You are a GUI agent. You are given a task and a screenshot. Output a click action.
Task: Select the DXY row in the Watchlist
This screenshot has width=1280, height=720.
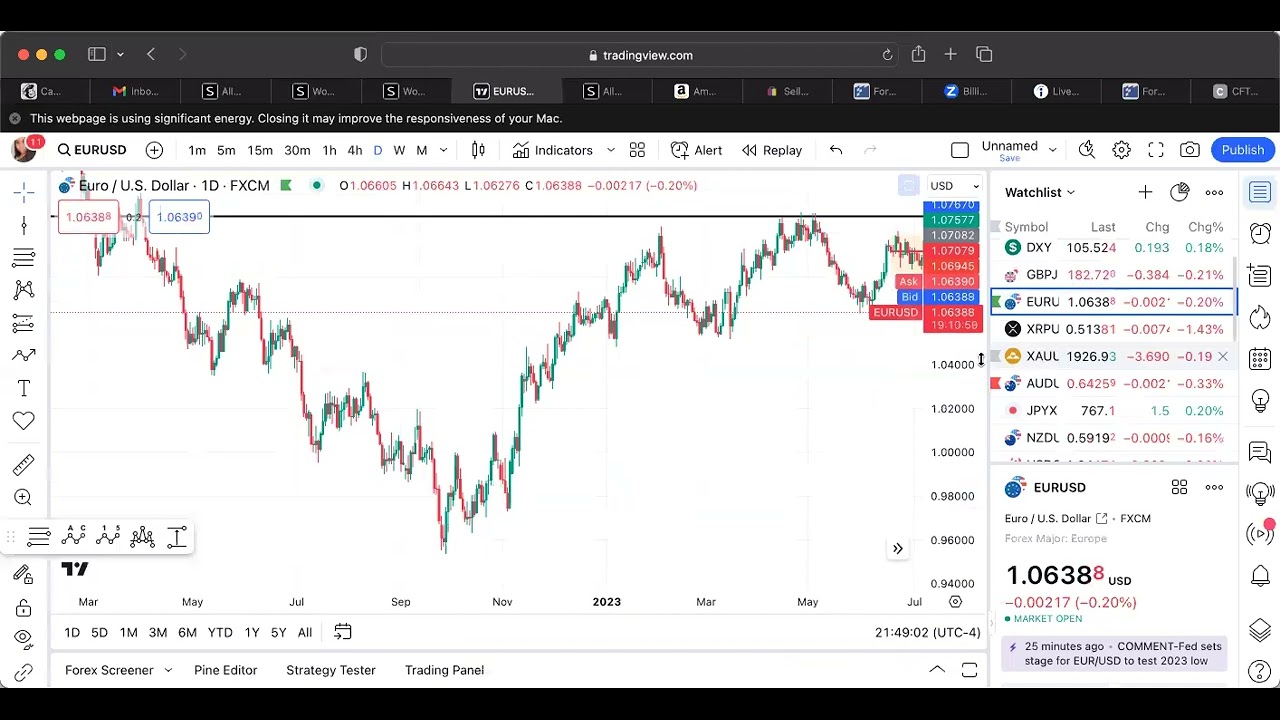pos(1114,248)
